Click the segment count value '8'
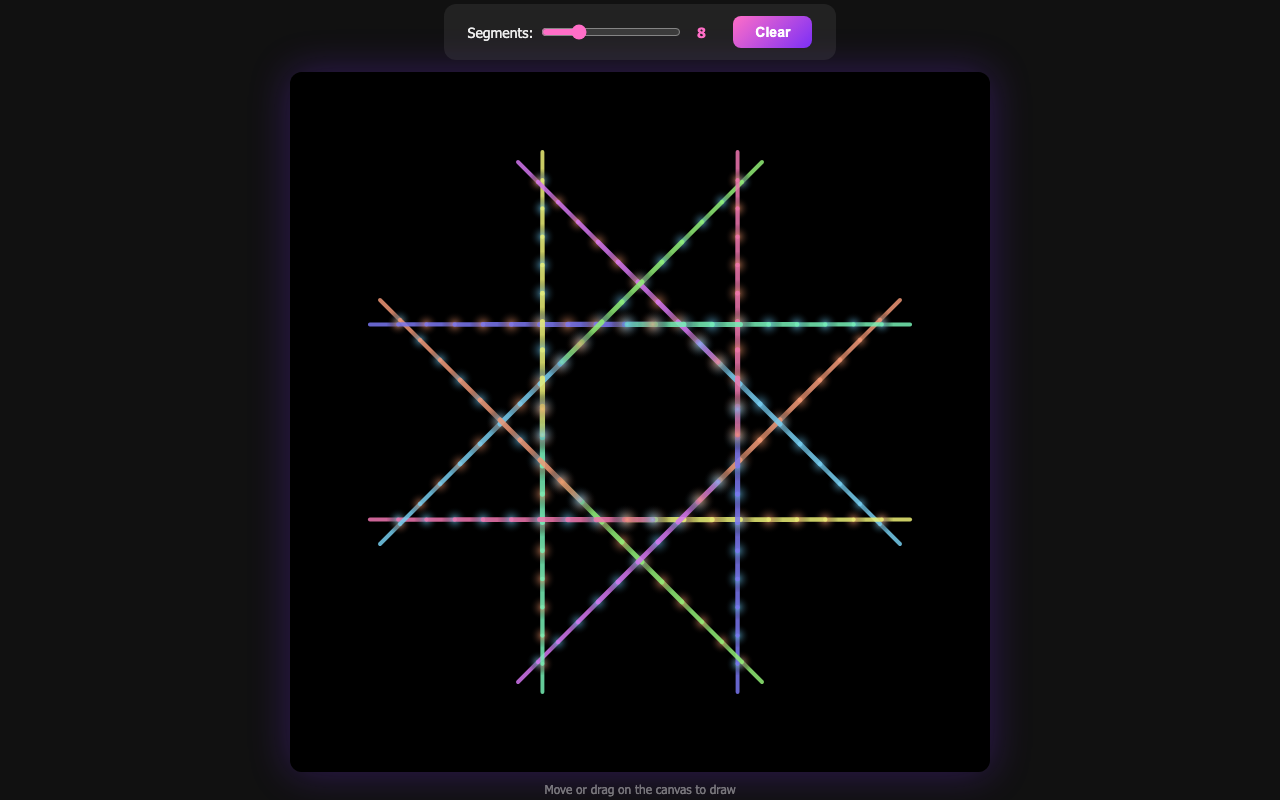The width and height of the screenshot is (1280, 800). tap(701, 33)
